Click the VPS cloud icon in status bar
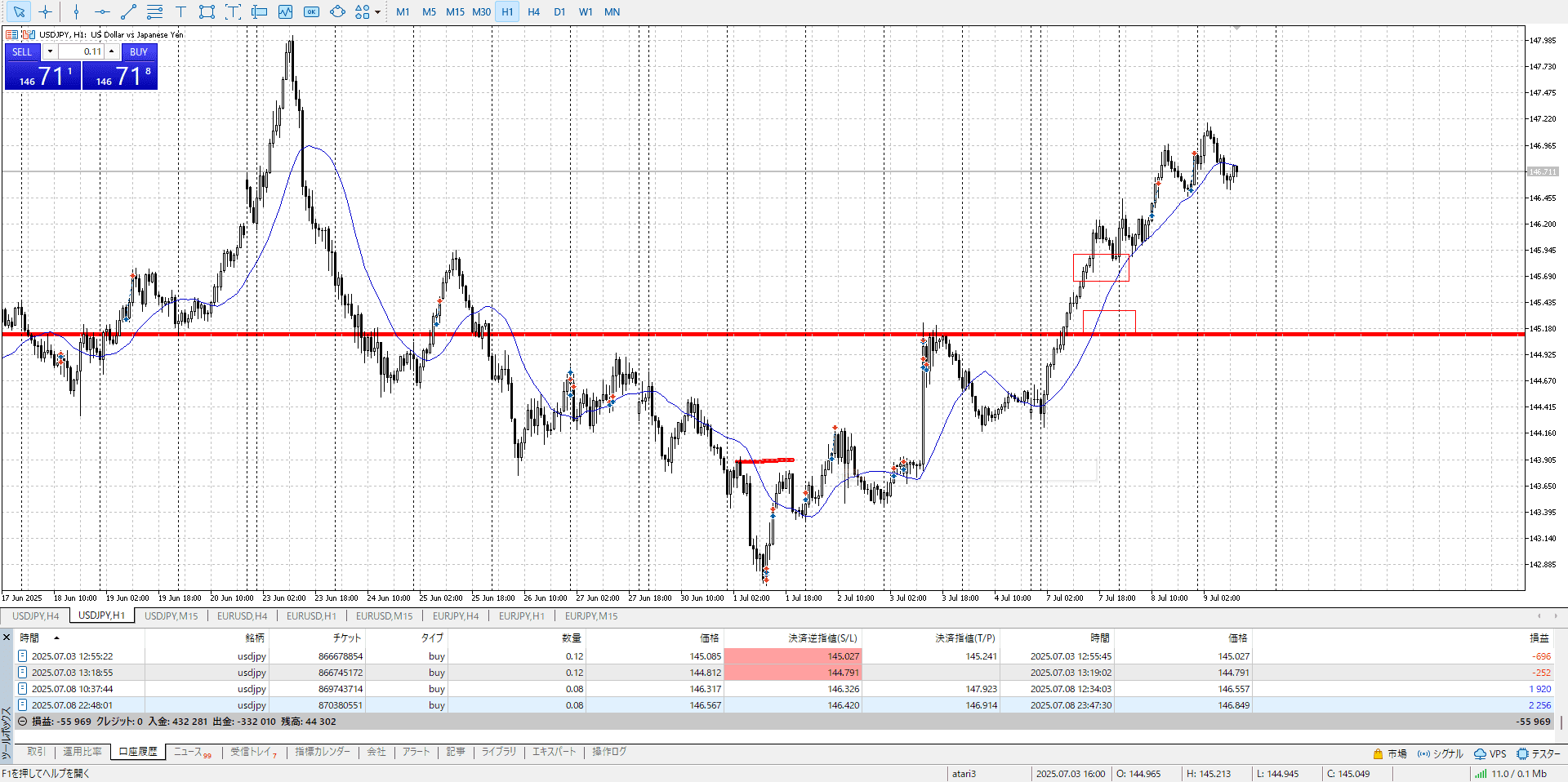The height and width of the screenshot is (782, 1568). coord(1480,753)
